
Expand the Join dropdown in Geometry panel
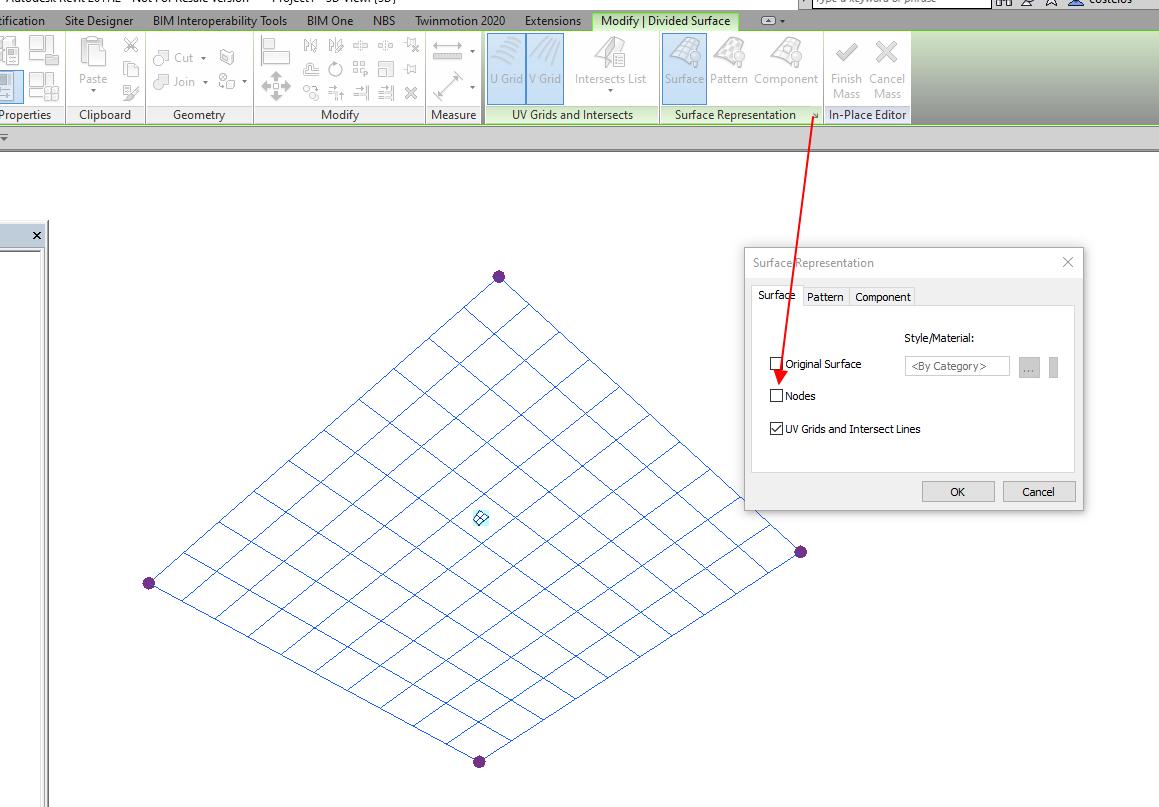click(x=203, y=82)
